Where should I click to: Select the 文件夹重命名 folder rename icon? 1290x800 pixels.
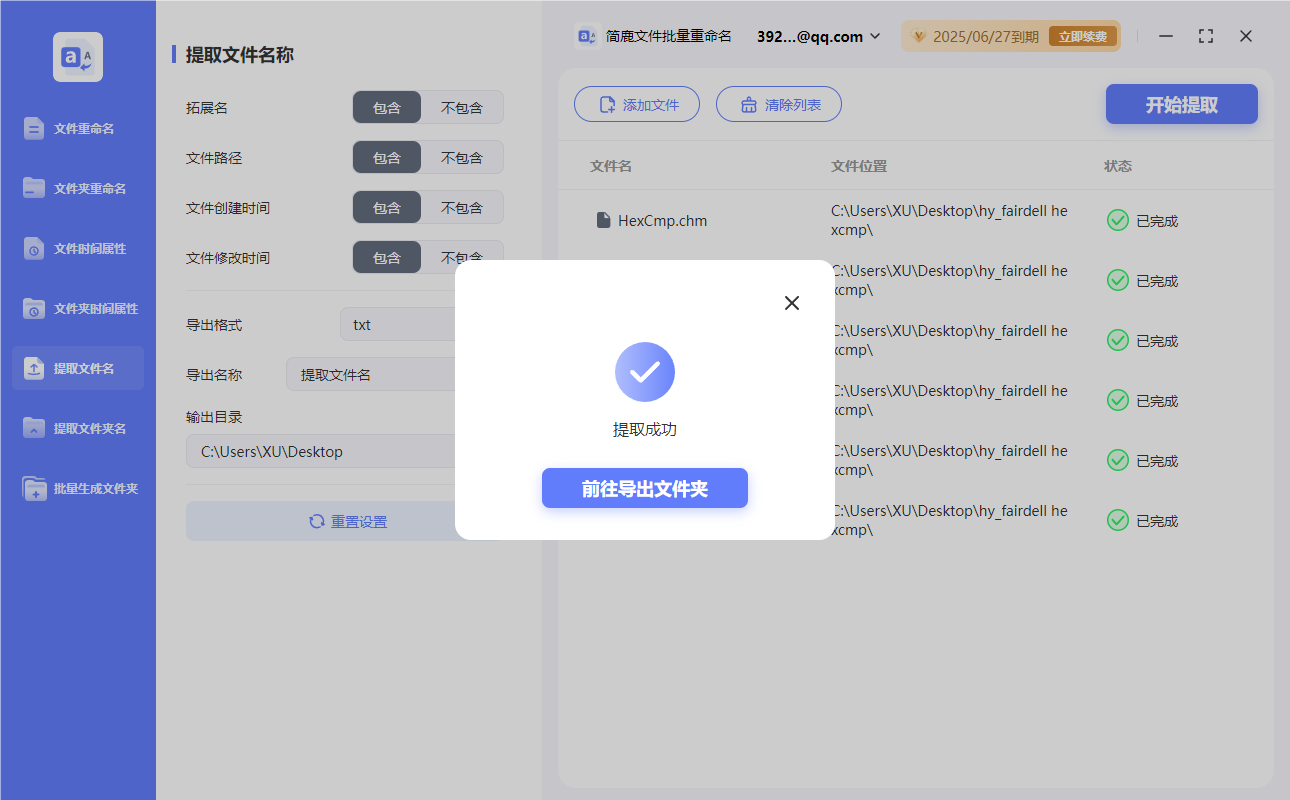pyautogui.click(x=35, y=188)
